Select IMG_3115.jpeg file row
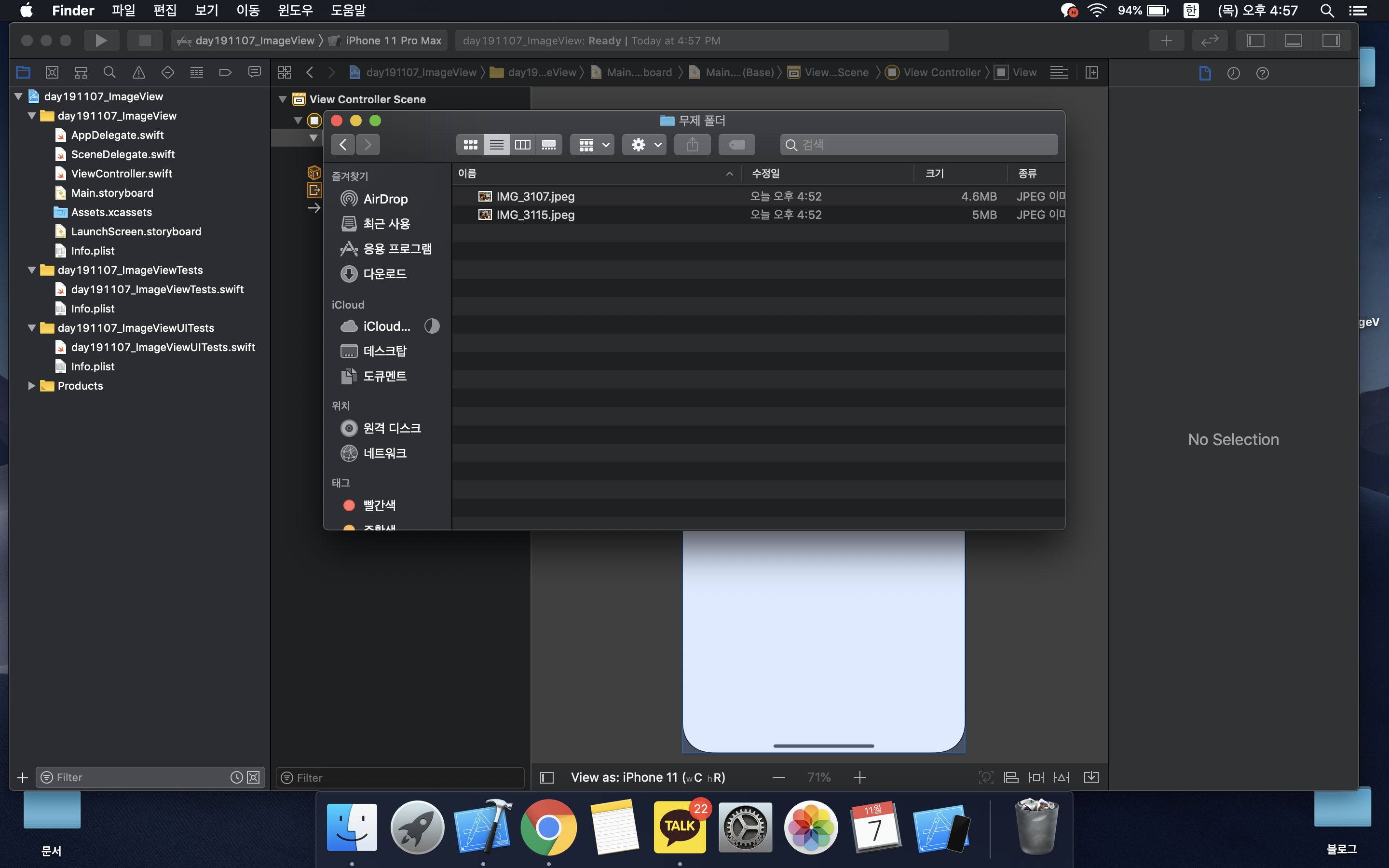Viewport: 1389px width, 868px height. click(535, 215)
